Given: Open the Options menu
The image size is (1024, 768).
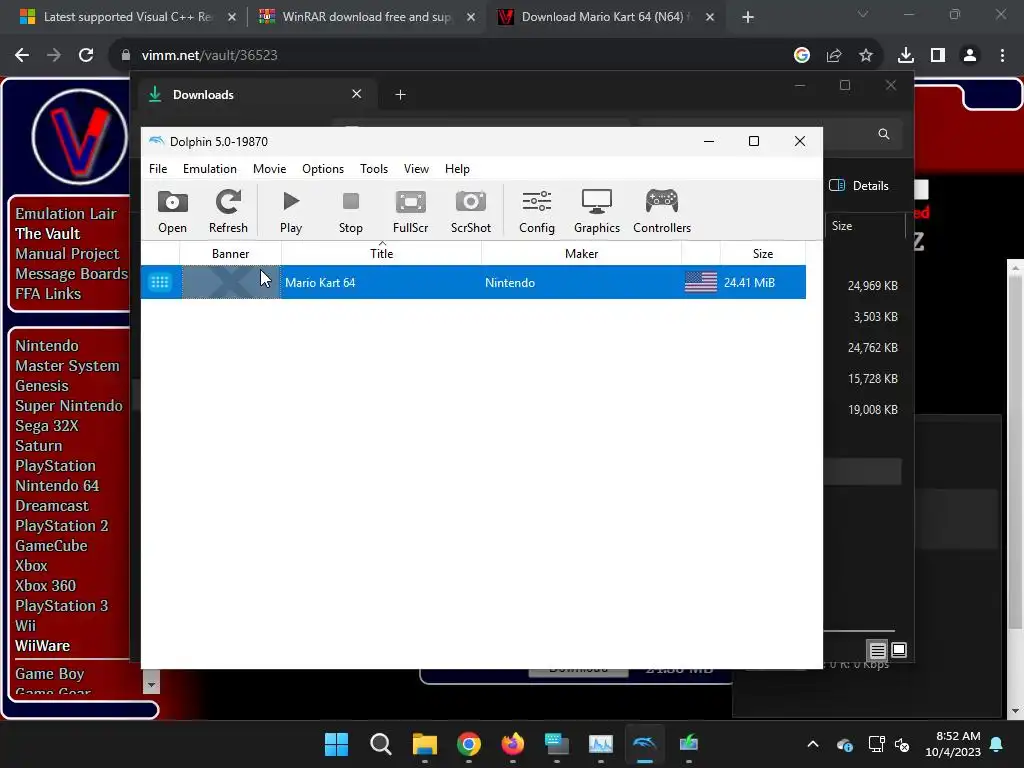Looking at the screenshot, I should click(x=323, y=168).
